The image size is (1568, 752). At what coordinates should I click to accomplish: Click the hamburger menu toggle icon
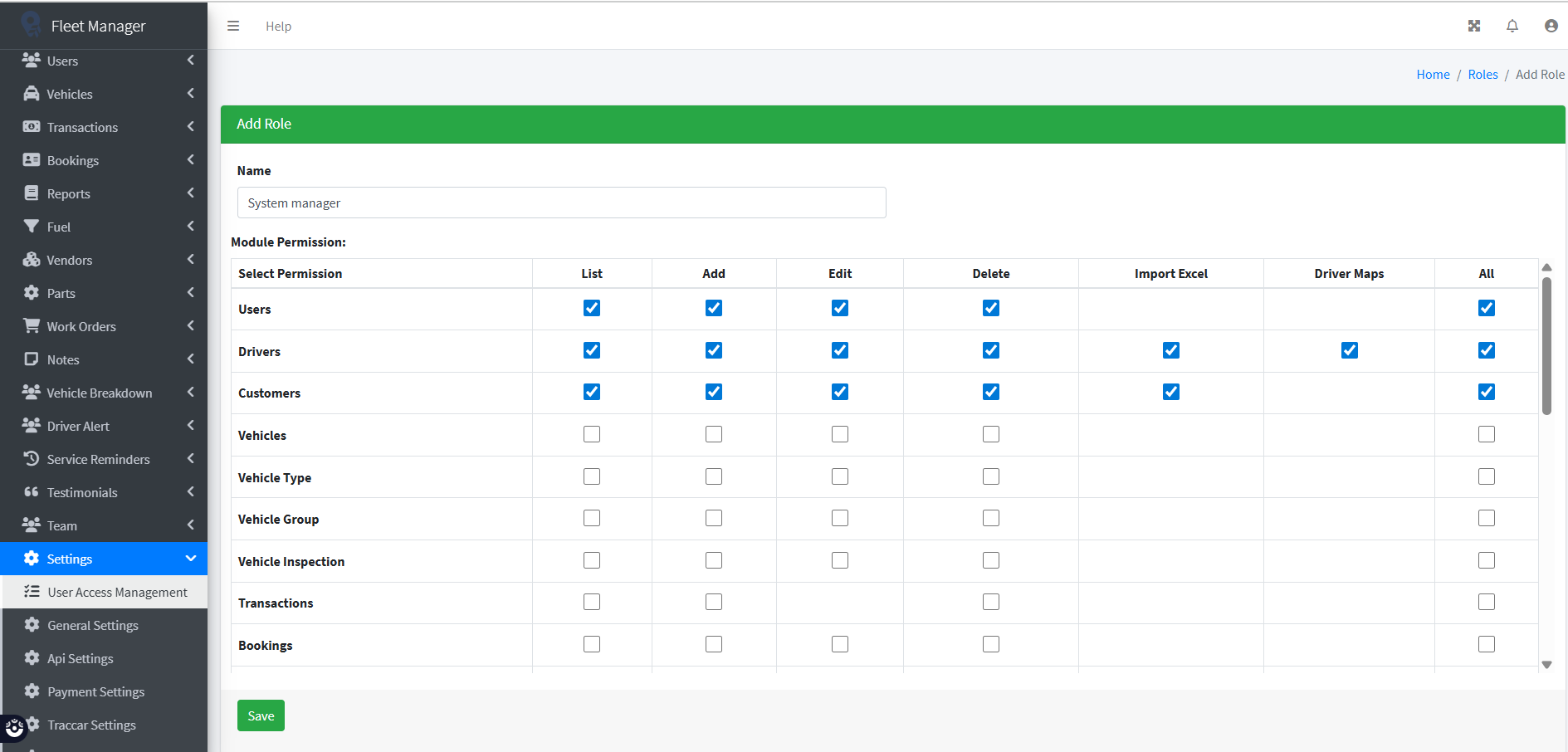(233, 26)
